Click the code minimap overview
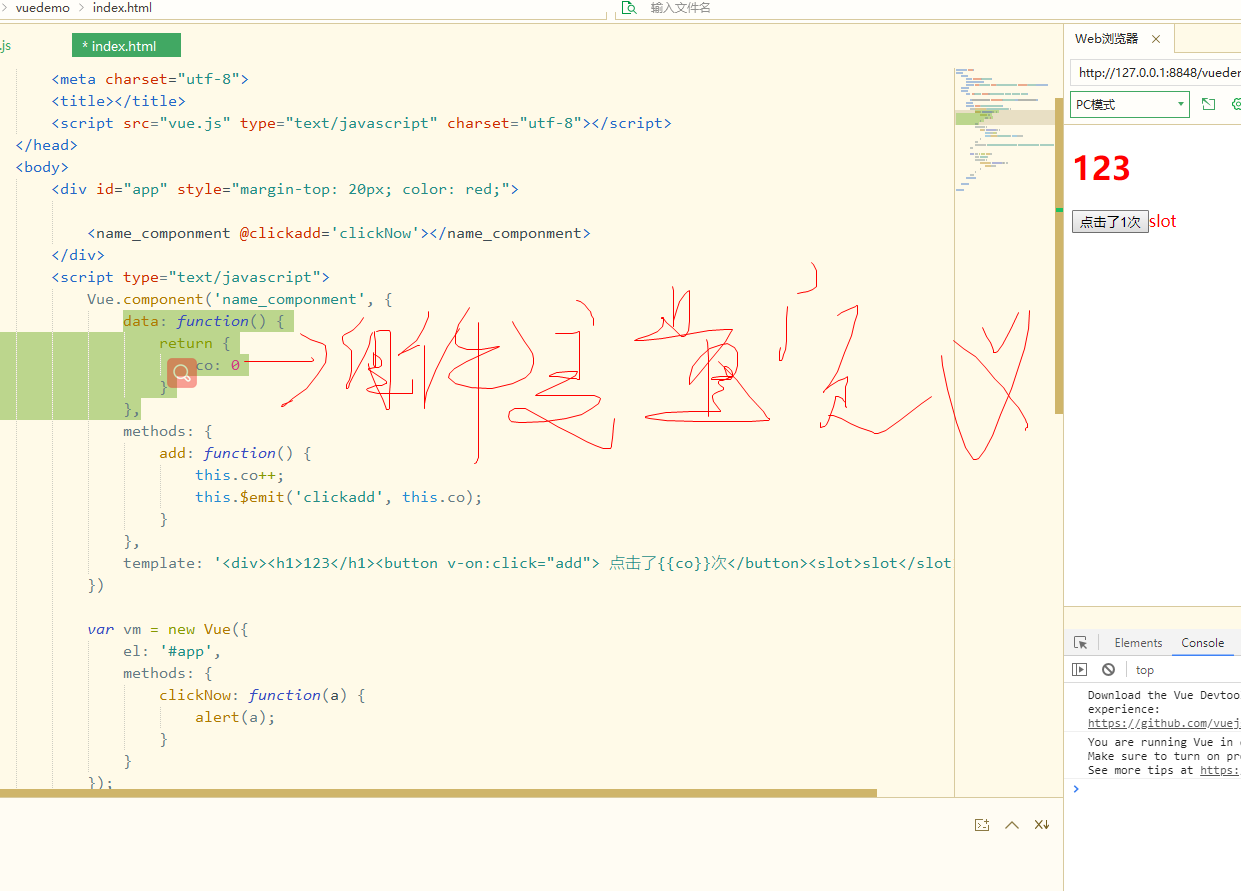Screen dimensions: 1241x891 (1004, 130)
